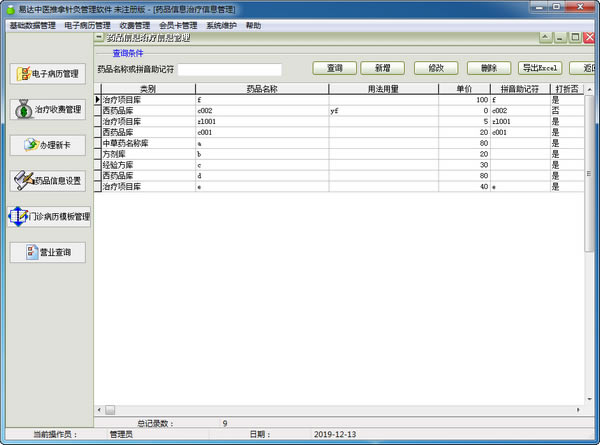Click the inner window icon beside 药品信息治疗信息管理
The height and width of the screenshot is (445, 600).
99,37
